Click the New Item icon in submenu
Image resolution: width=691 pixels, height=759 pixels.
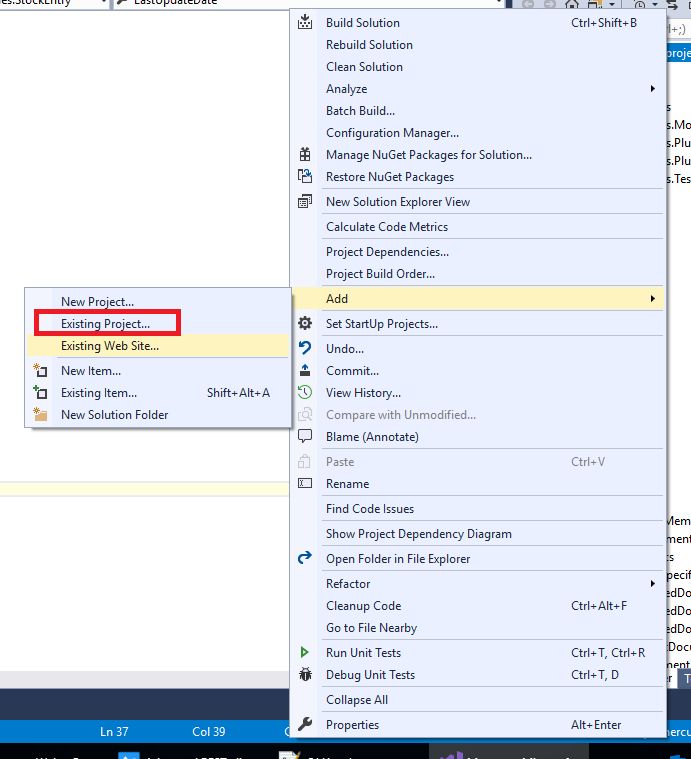pos(40,370)
